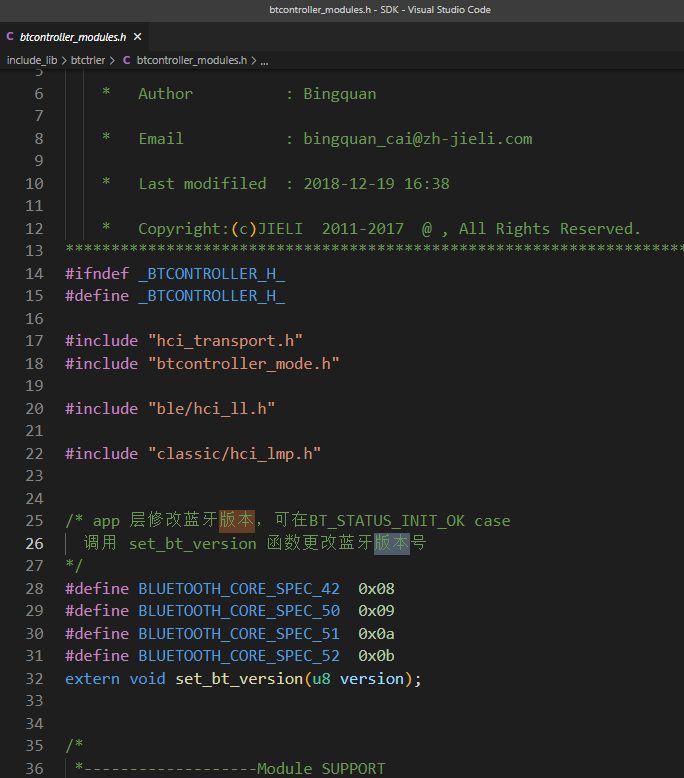Click line number 14 in gutter
Viewport: 684px width, 778px height.
(34, 274)
